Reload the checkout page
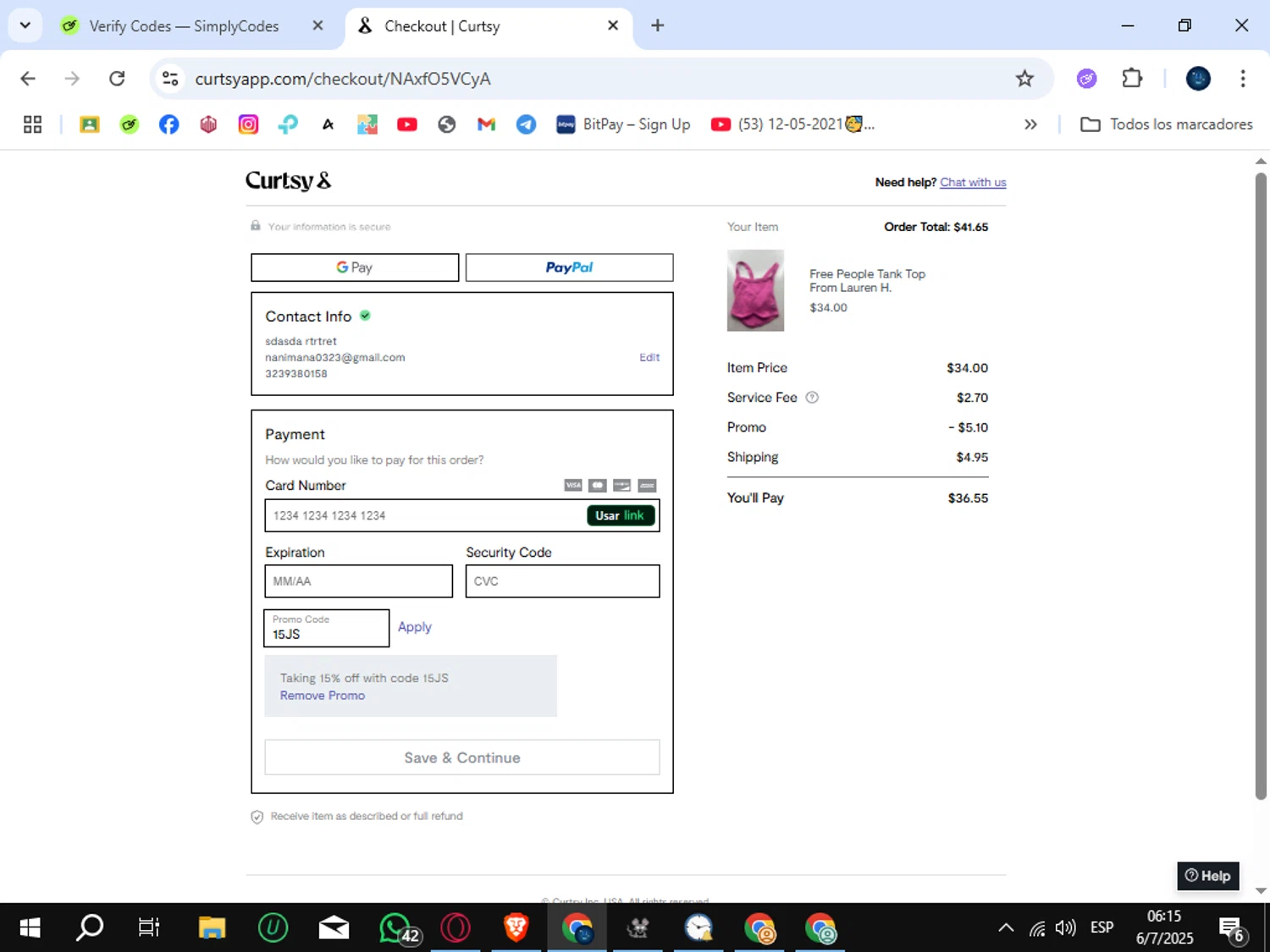 click(x=117, y=79)
